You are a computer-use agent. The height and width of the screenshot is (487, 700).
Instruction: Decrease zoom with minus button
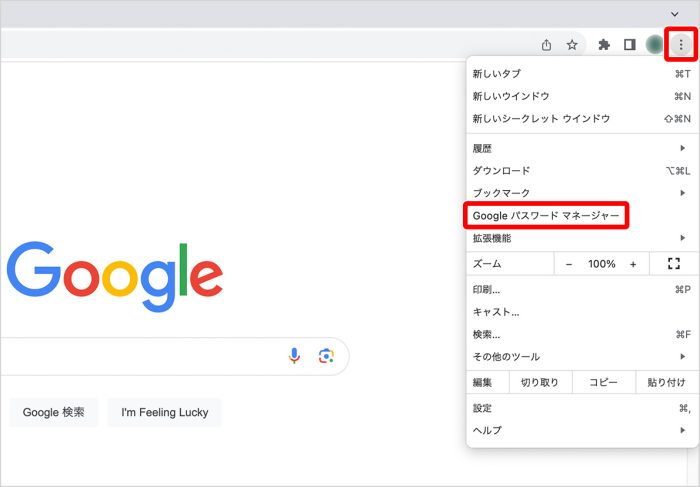click(569, 264)
